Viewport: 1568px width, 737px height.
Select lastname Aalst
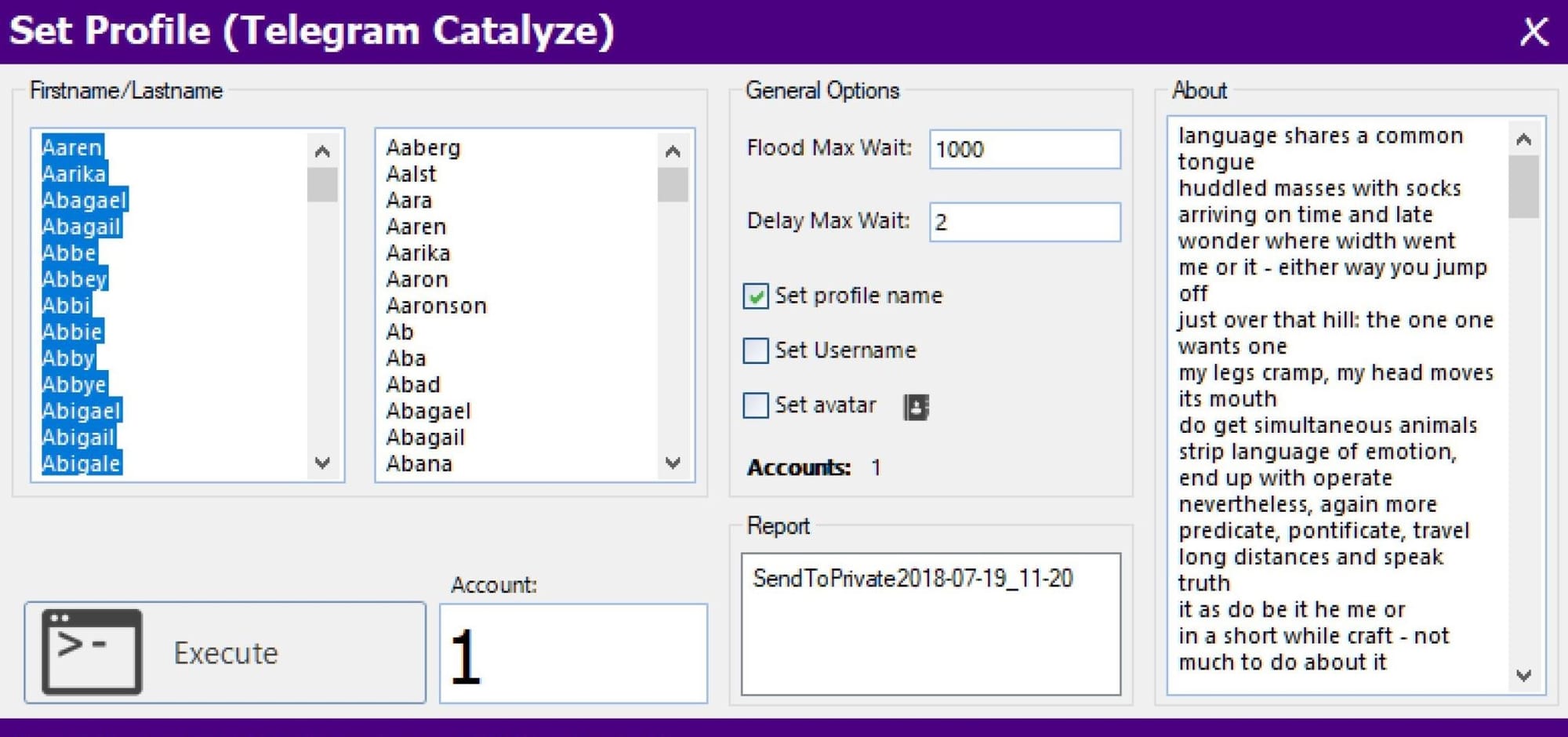tap(411, 173)
